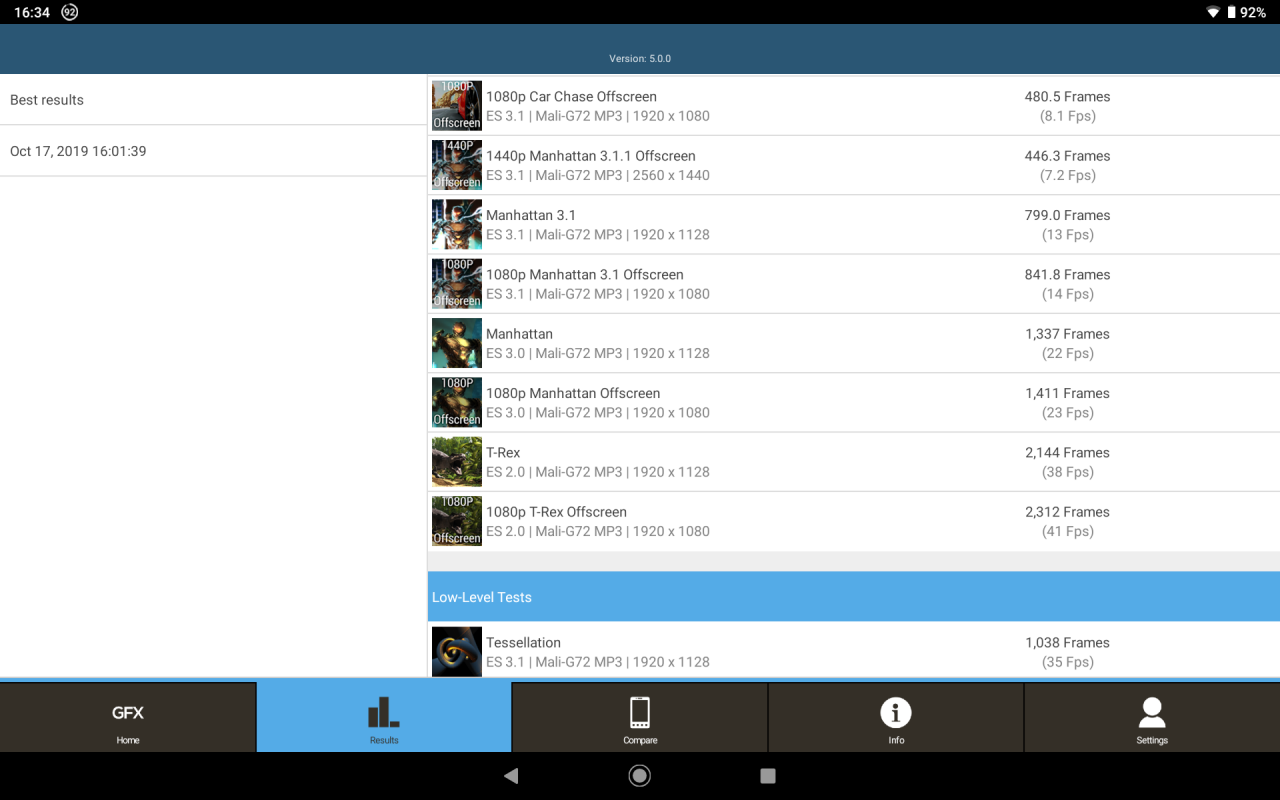Select the Oct 17, 2019 16:01:39 result

(213, 151)
